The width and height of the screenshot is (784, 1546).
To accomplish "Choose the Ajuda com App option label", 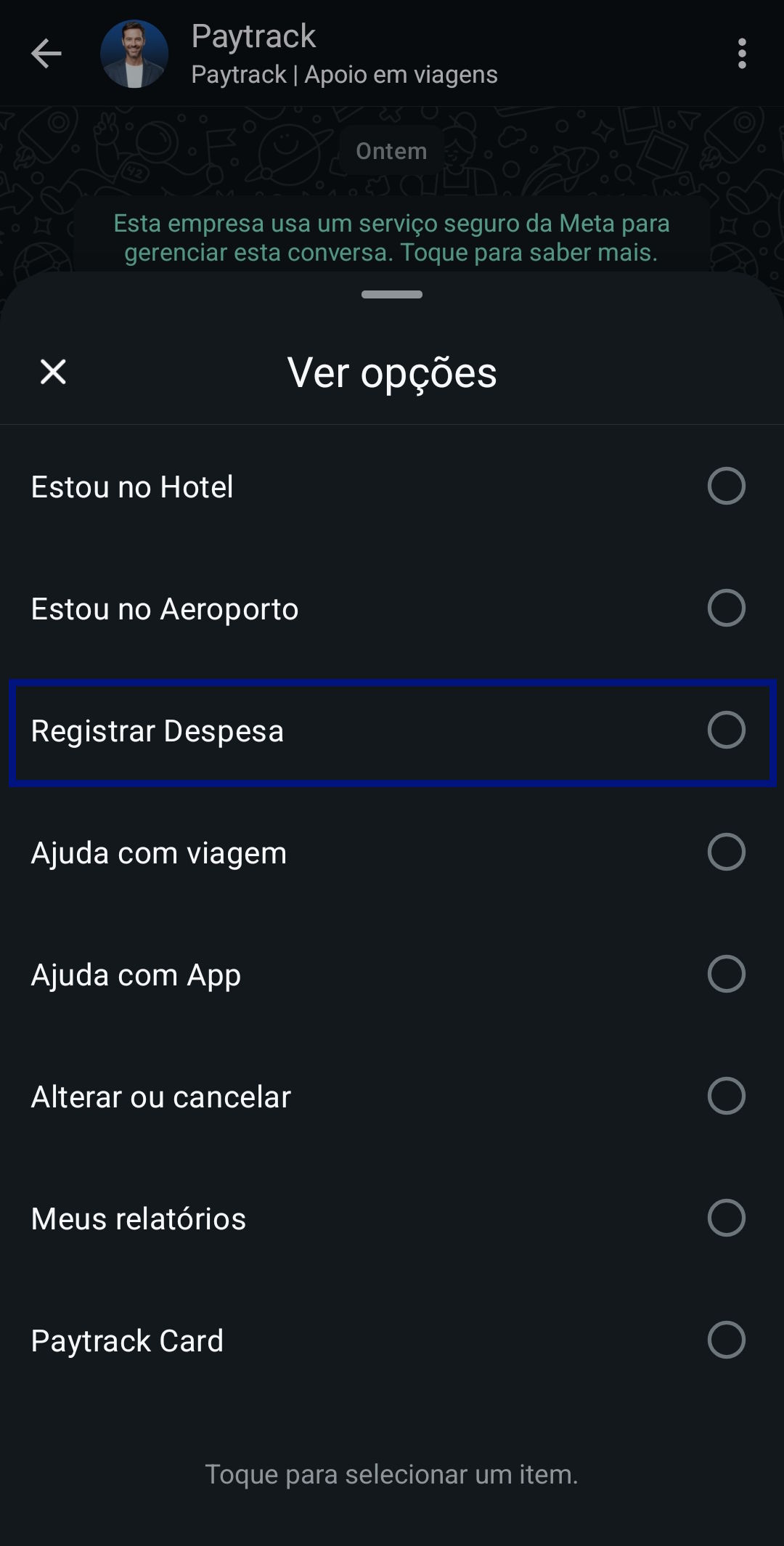I will pyautogui.click(x=136, y=975).
